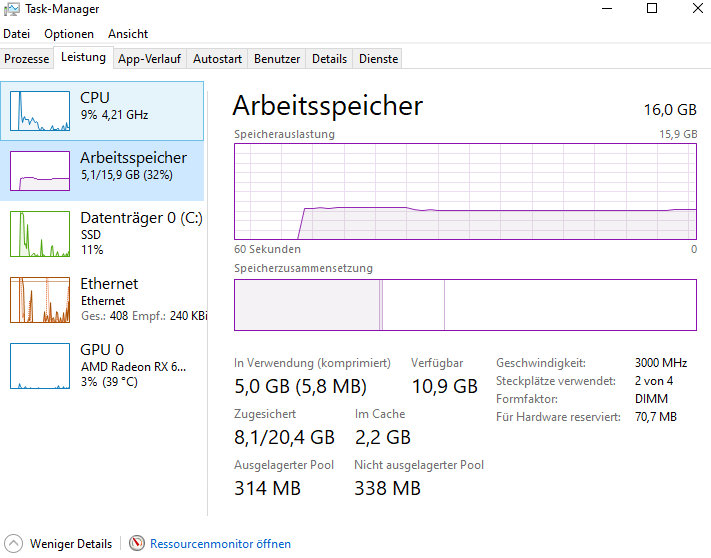Click the Task-Manager app icon in title bar
The height and width of the screenshot is (558, 711).
point(11,9)
